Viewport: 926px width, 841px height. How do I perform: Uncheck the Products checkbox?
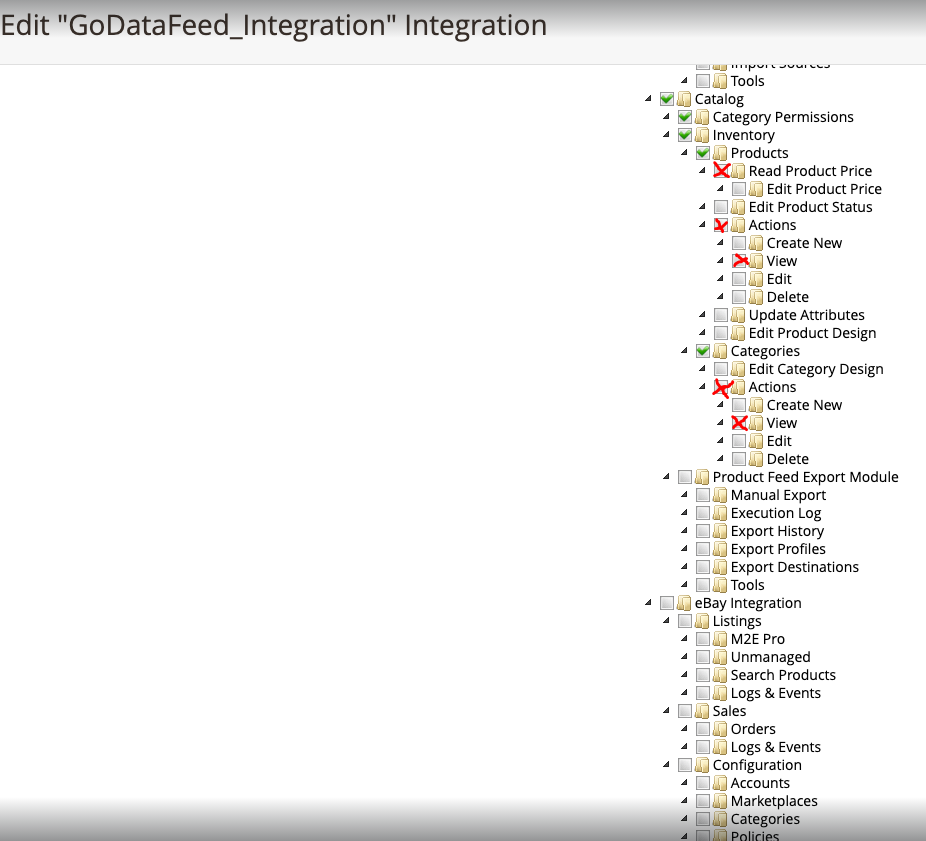pos(703,153)
